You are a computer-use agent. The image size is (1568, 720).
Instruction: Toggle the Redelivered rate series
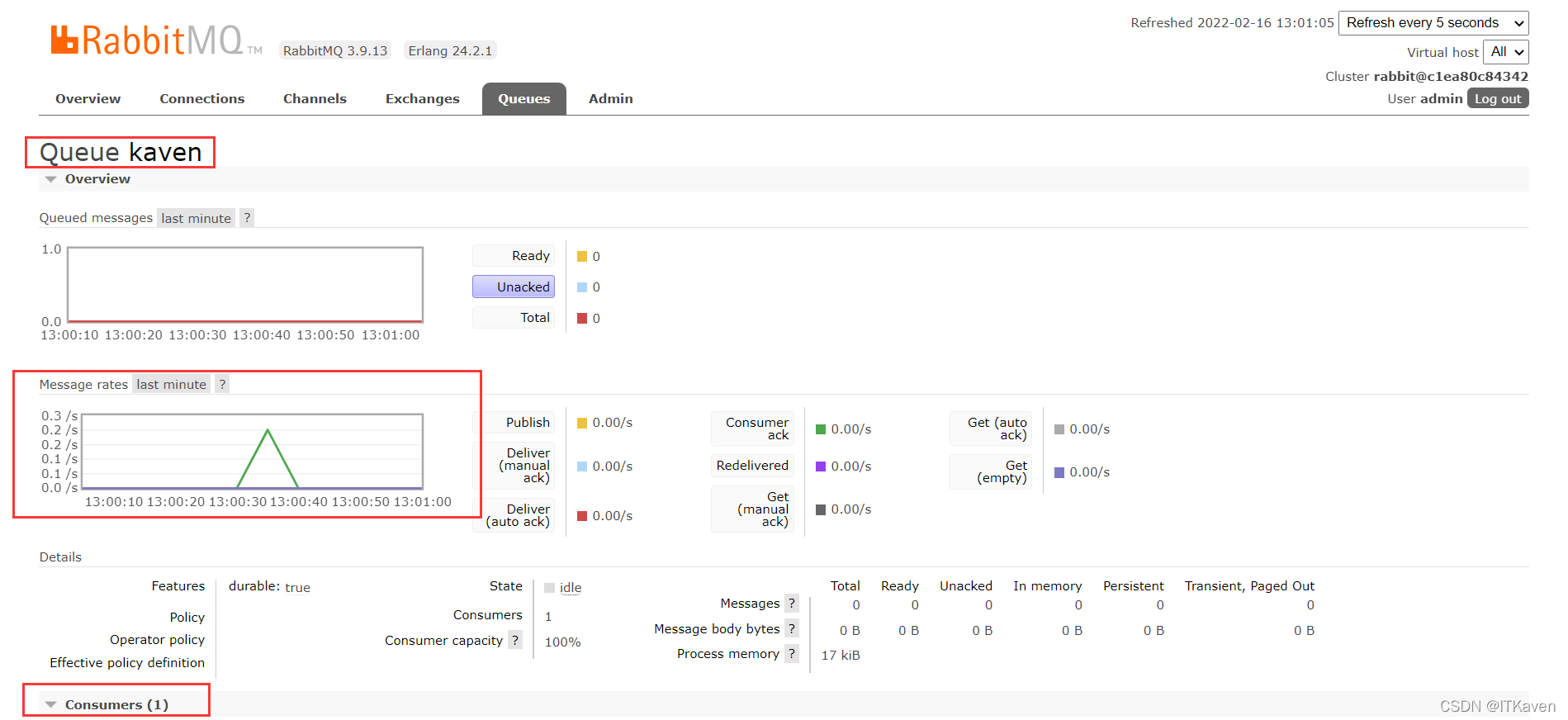point(752,466)
